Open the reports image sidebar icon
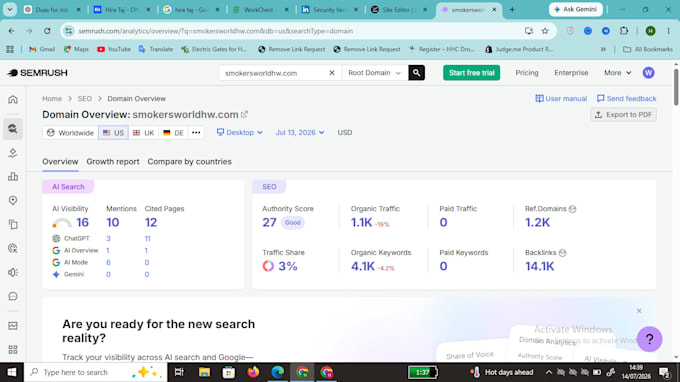Viewport: 680px width, 382px height. (13, 326)
